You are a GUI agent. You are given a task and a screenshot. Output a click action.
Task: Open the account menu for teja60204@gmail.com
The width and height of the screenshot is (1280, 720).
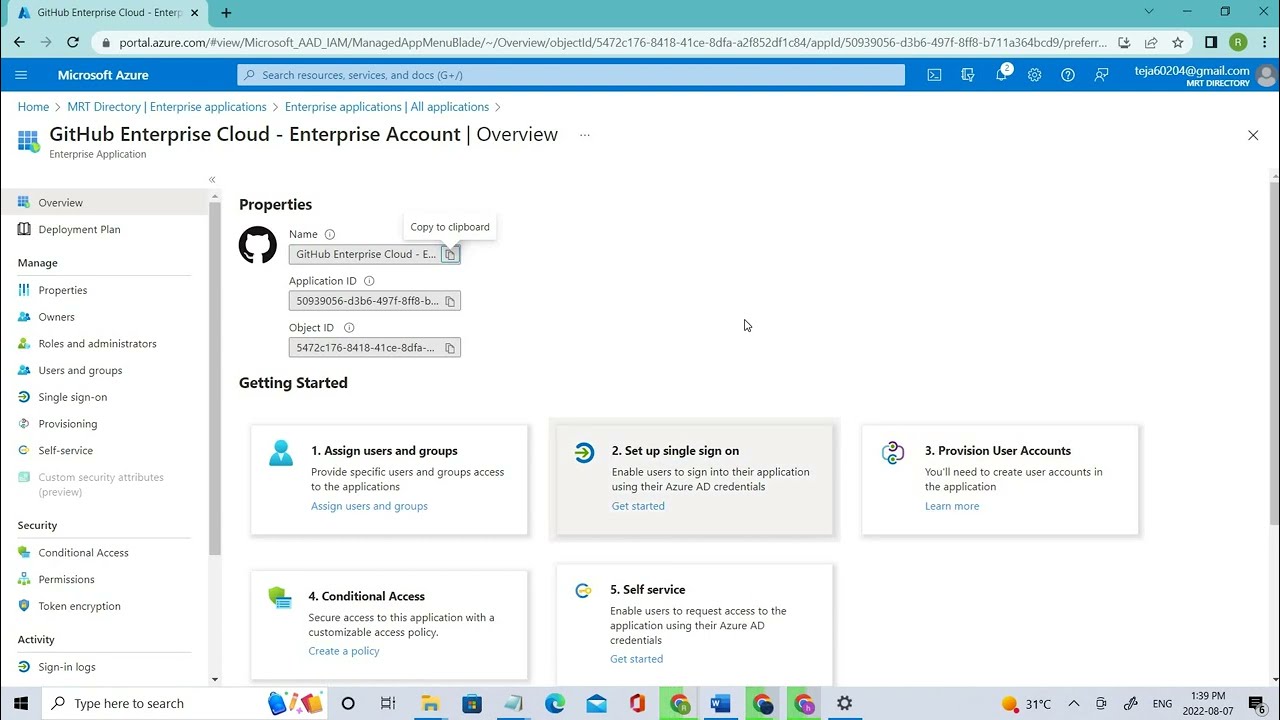pyautogui.click(x=1205, y=76)
